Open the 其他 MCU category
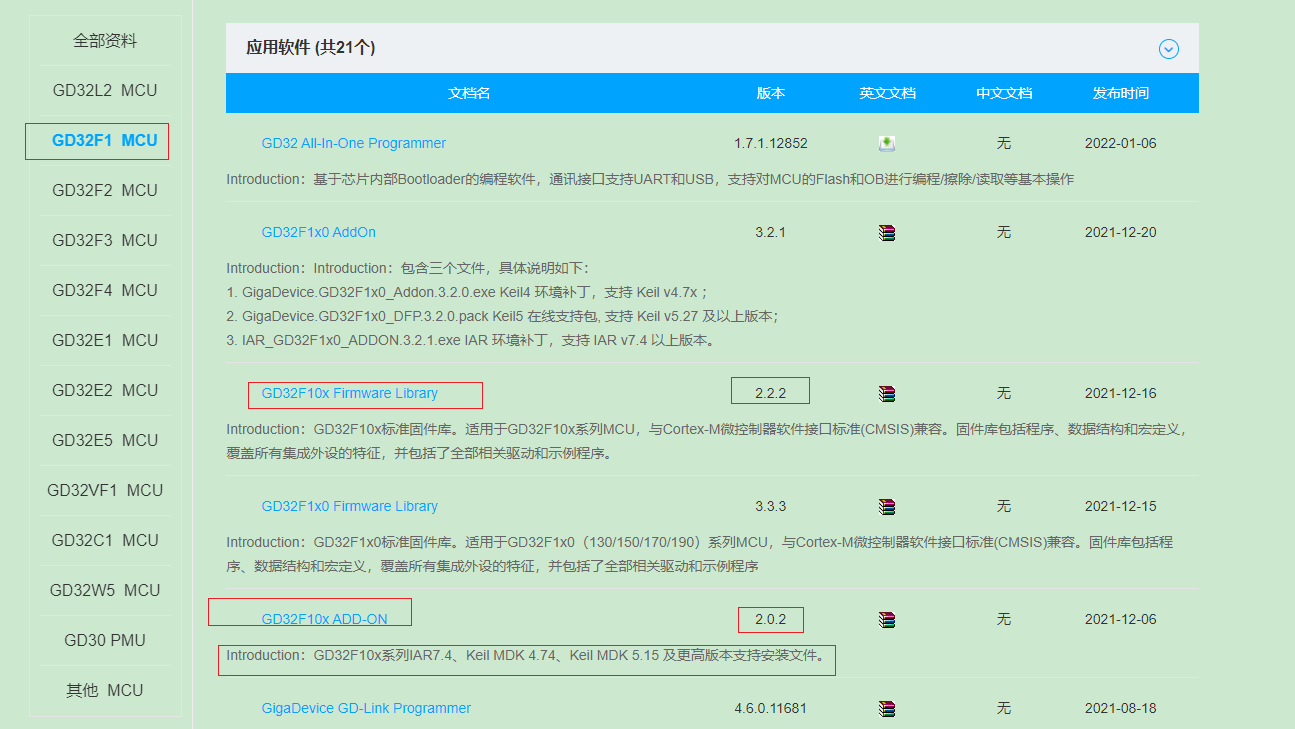1295x729 pixels. 103,690
